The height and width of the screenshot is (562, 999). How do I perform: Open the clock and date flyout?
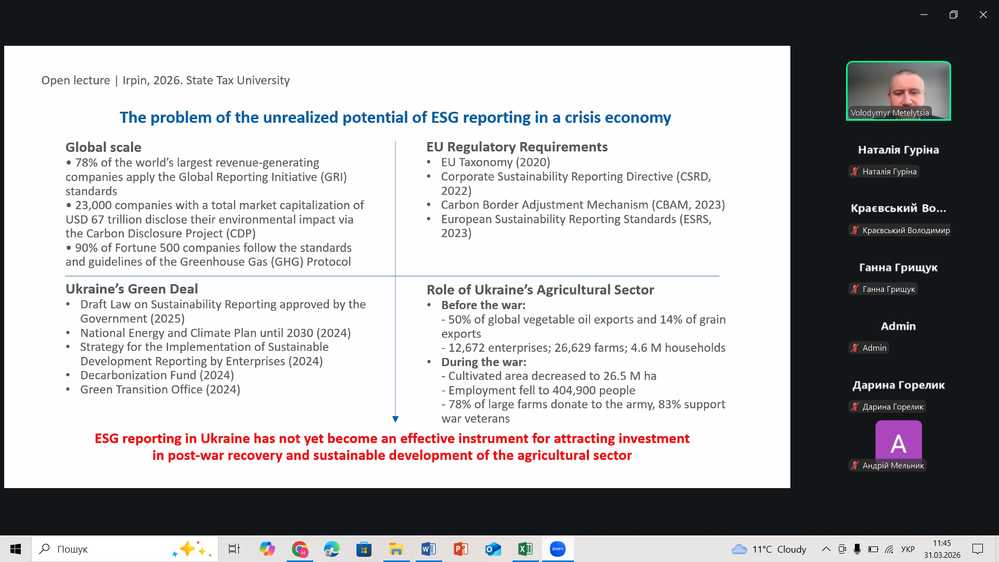(941, 549)
